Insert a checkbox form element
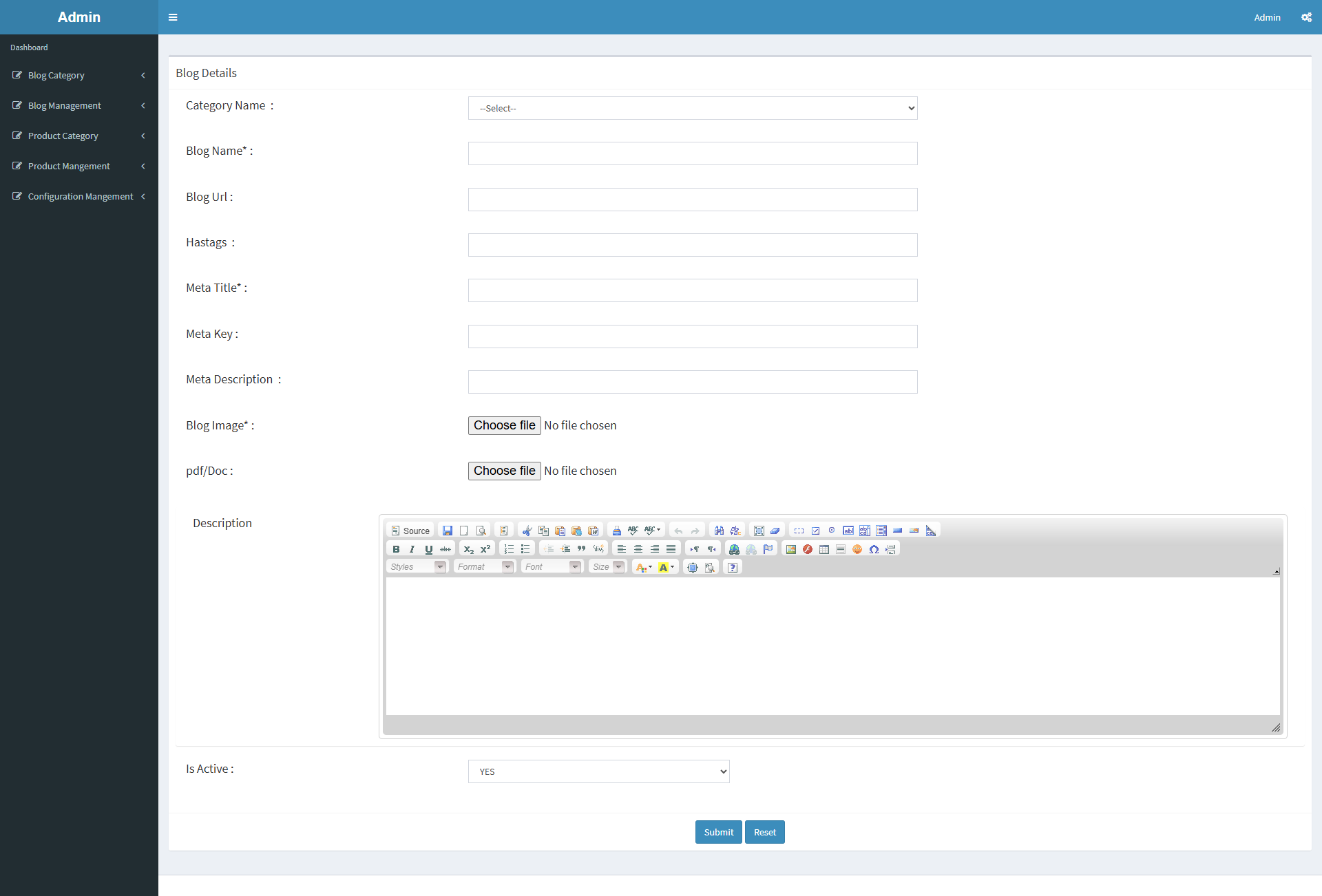This screenshot has width=1322, height=896. click(x=815, y=531)
